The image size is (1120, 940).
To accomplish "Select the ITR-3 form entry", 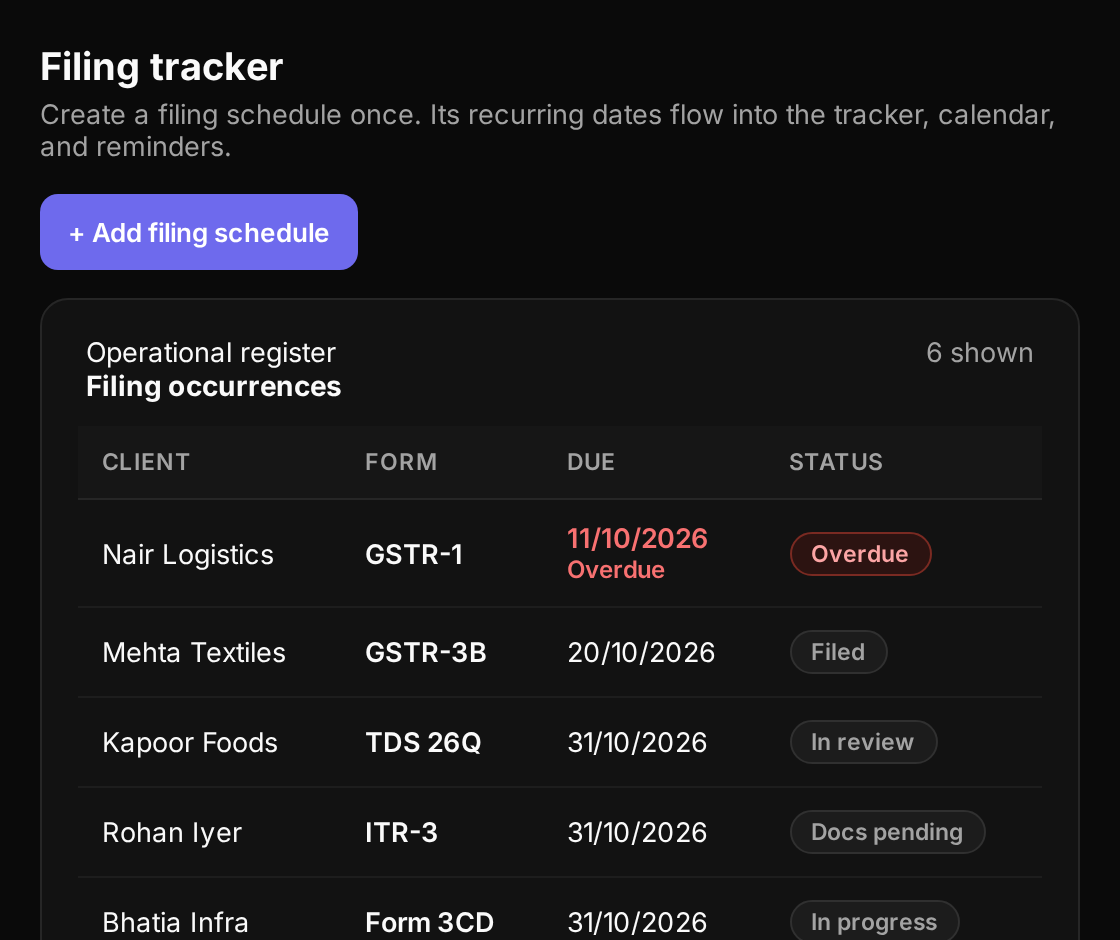I will tap(401, 832).
